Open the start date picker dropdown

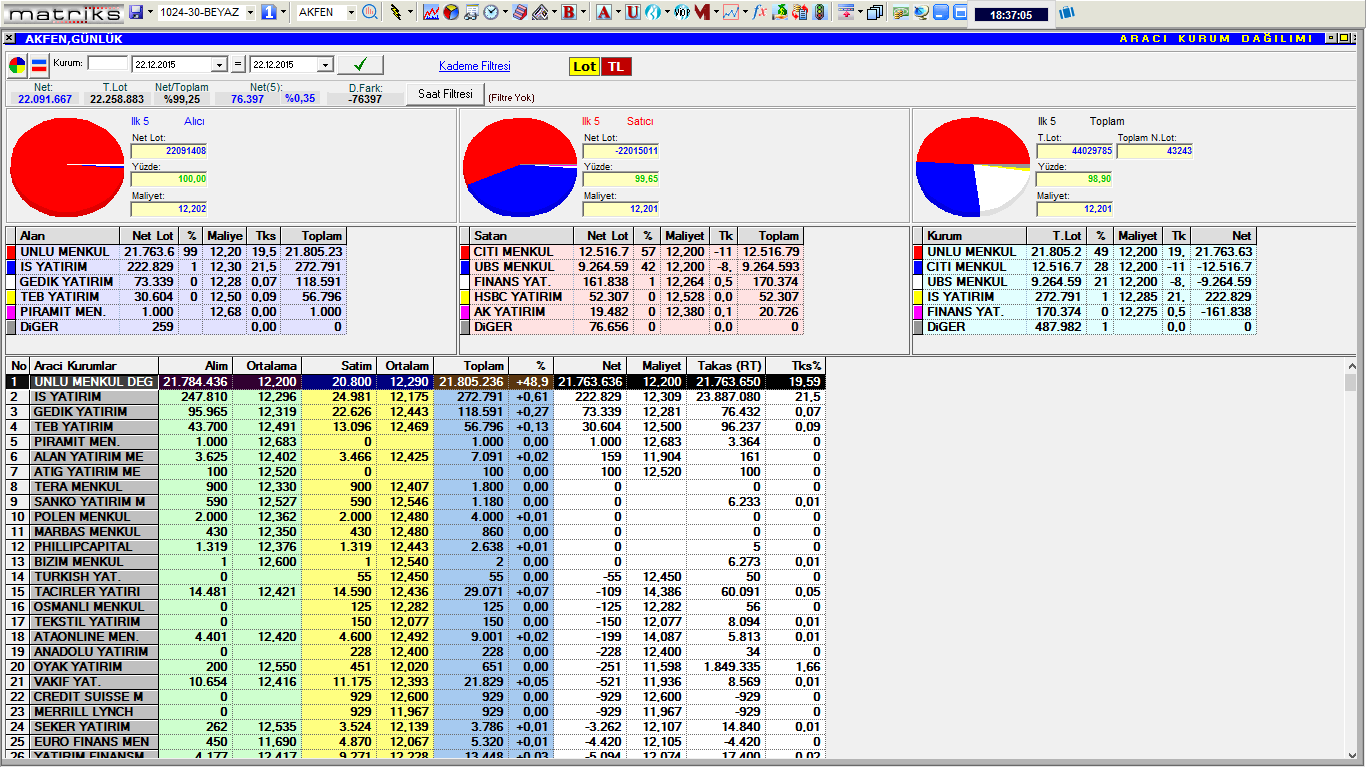(220, 65)
